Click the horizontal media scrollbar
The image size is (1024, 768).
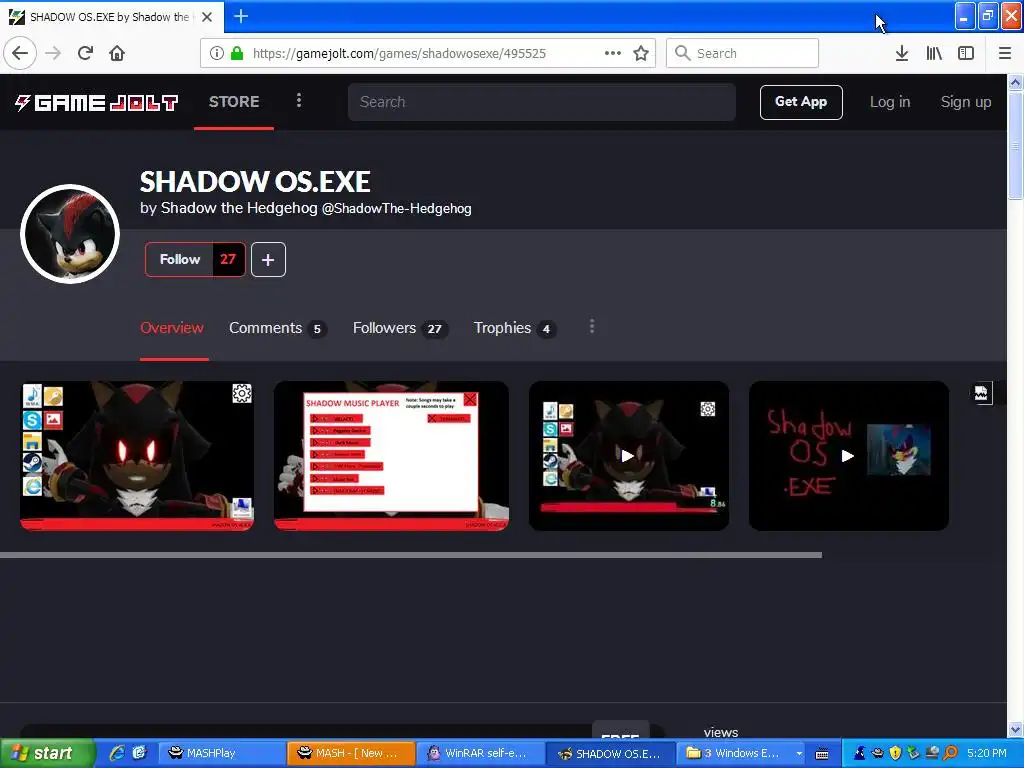coord(411,555)
